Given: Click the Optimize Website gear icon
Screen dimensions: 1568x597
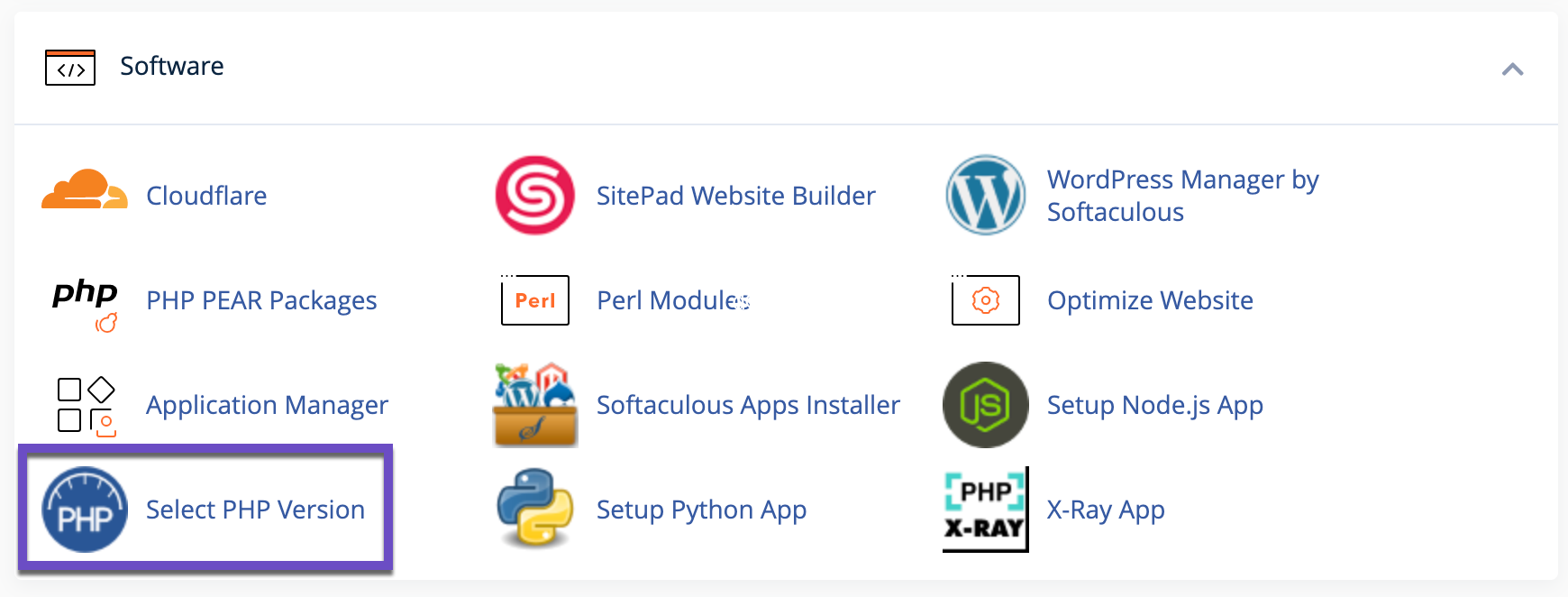Looking at the screenshot, I should coord(985,300).
